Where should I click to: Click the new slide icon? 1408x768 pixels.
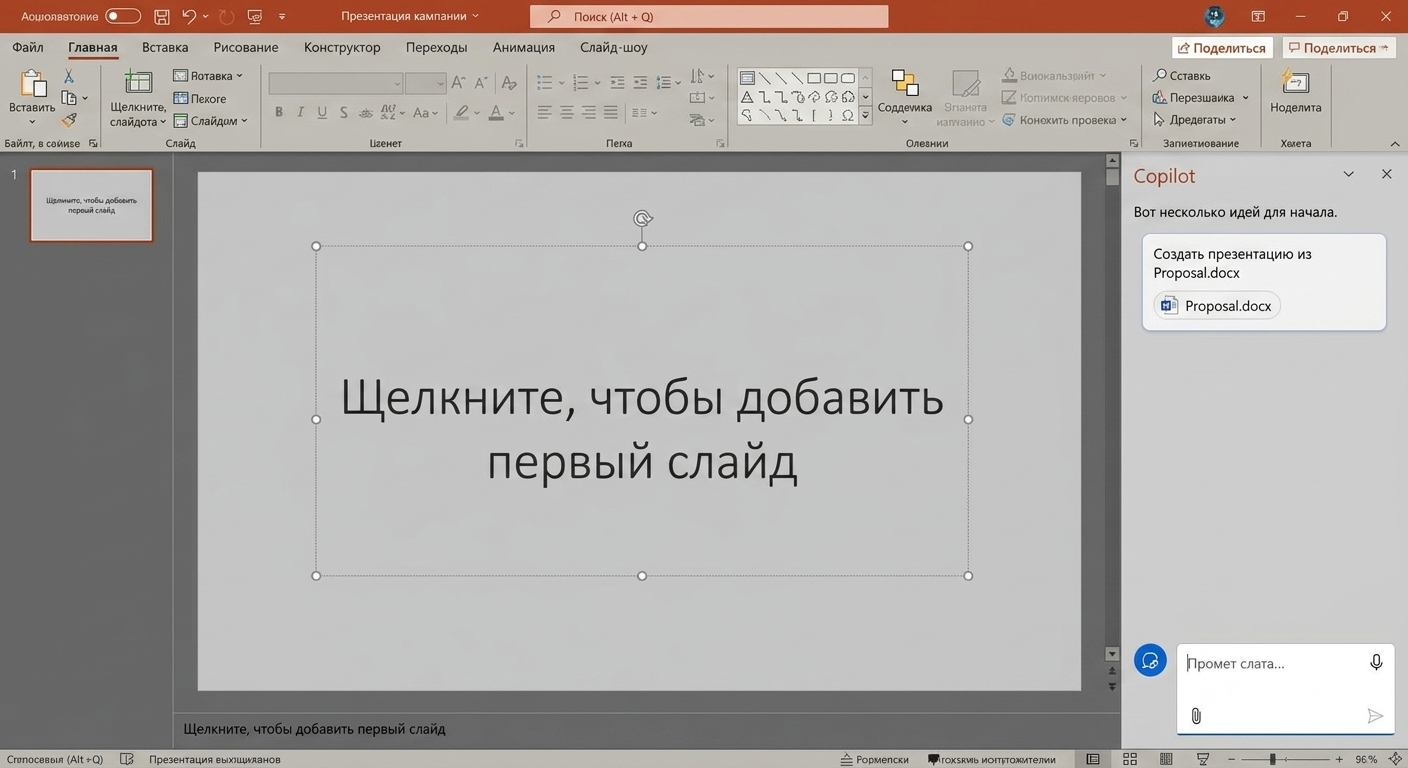pos(138,83)
